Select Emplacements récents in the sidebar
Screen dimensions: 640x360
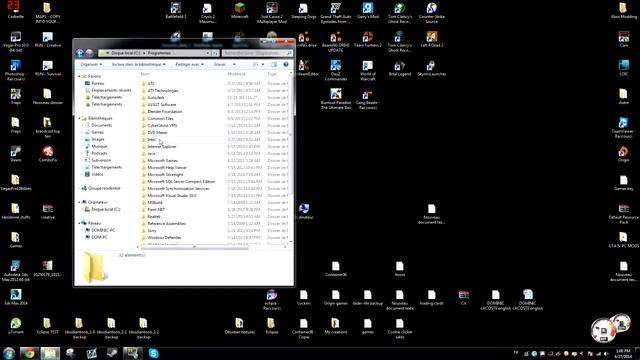pyautogui.click(x=111, y=90)
